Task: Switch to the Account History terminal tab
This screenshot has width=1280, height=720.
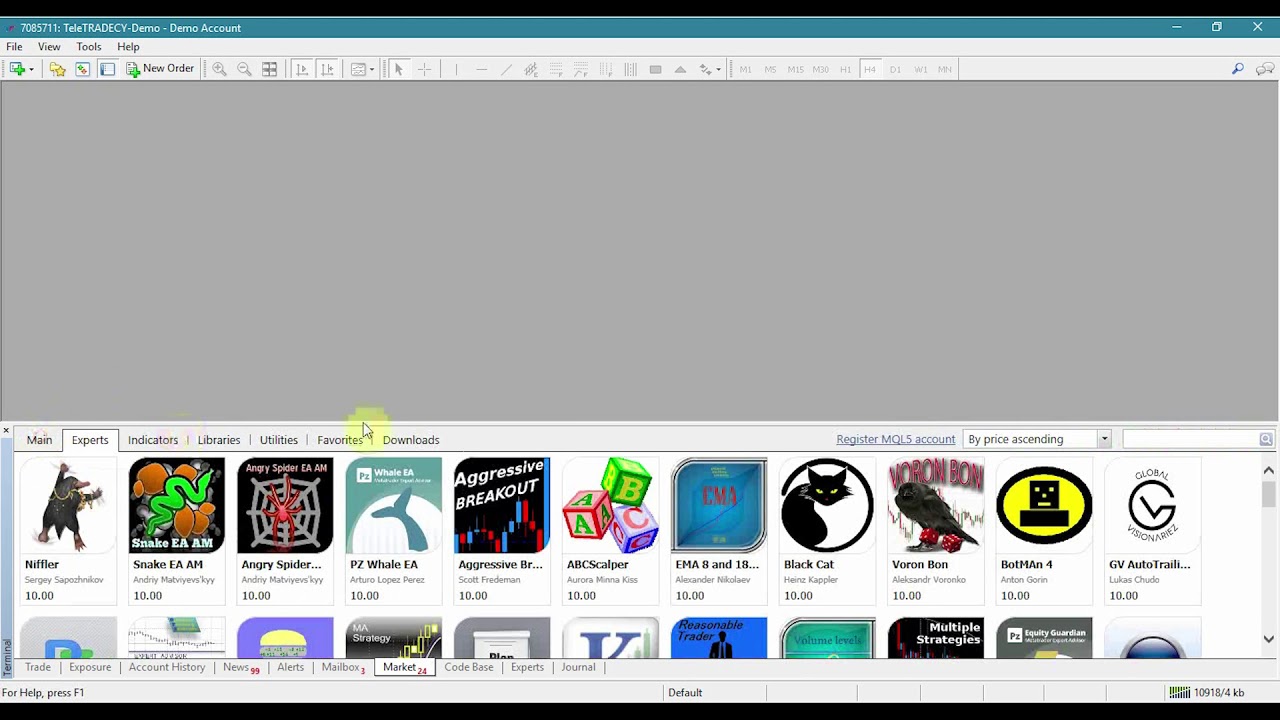Action: point(167,667)
